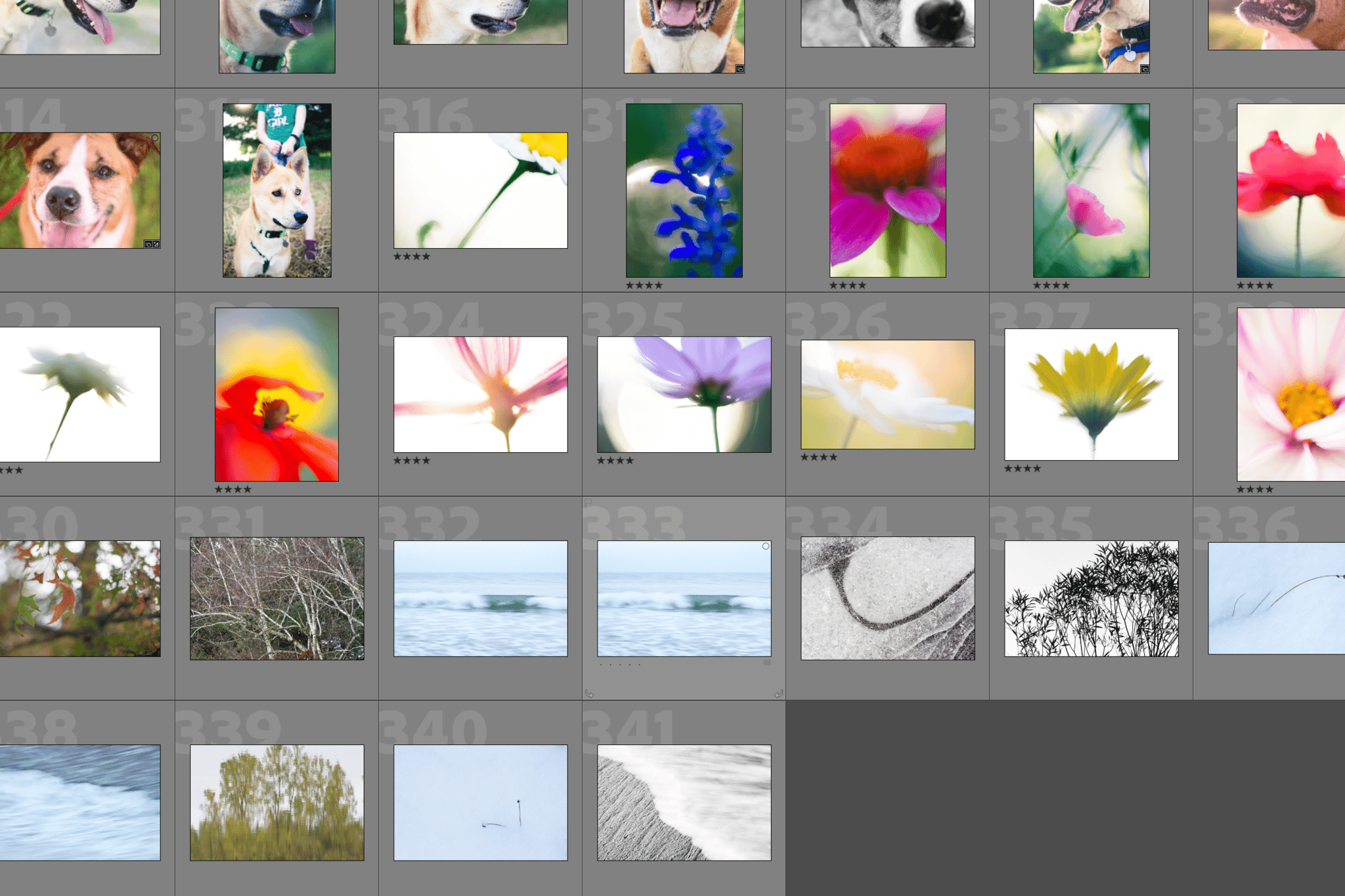The width and height of the screenshot is (1345, 896).
Task: Click badge on top-row Shiba chest photo
Action: [739, 69]
